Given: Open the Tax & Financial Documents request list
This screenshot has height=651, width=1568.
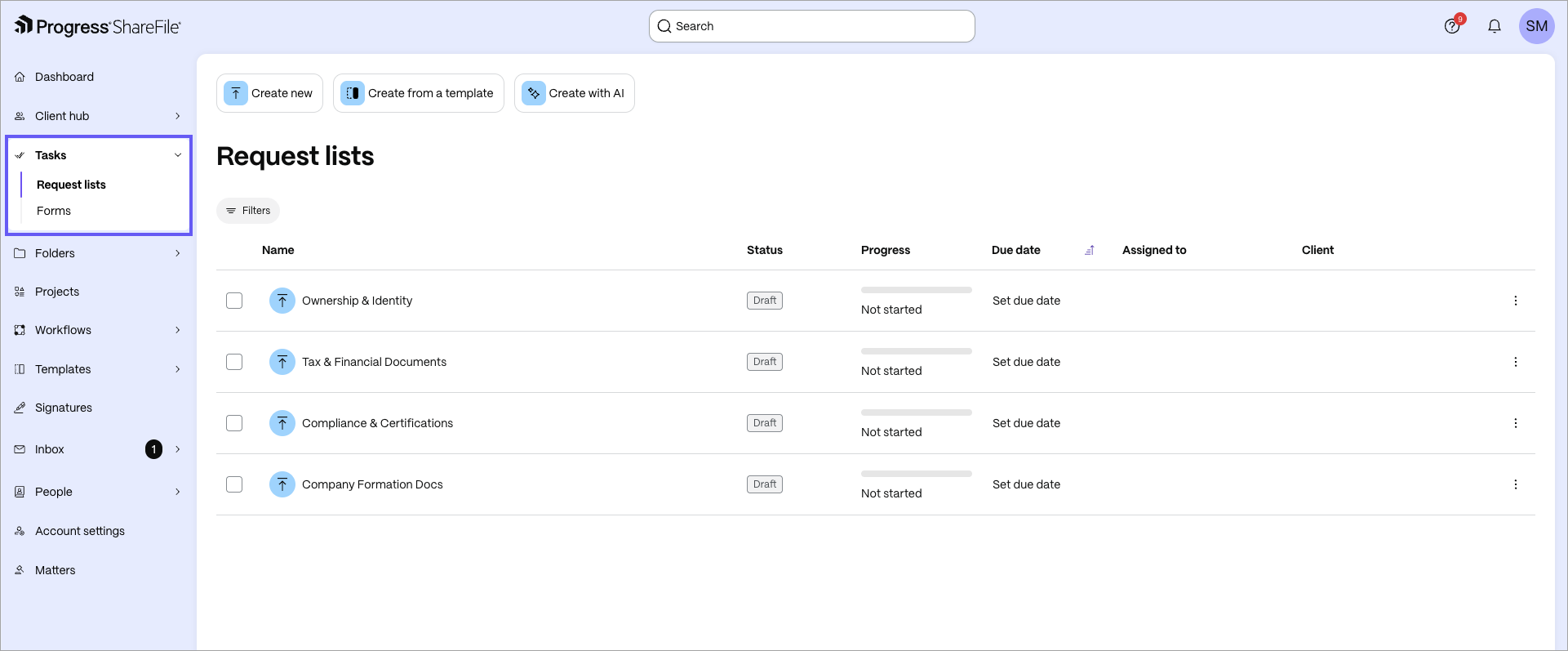Looking at the screenshot, I should pyautogui.click(x=374, y=362).
